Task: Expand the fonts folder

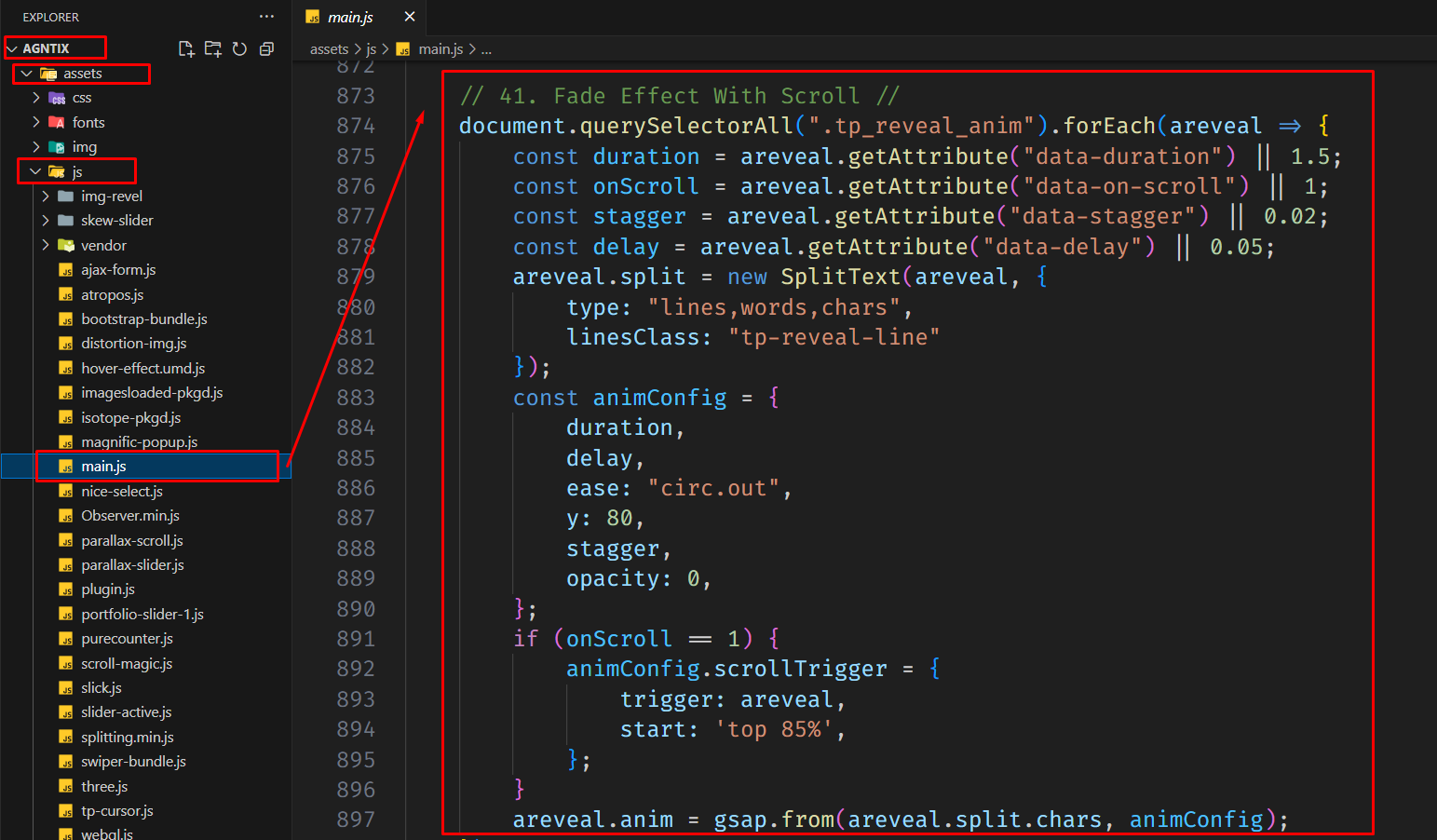Action: coord(88,122)
